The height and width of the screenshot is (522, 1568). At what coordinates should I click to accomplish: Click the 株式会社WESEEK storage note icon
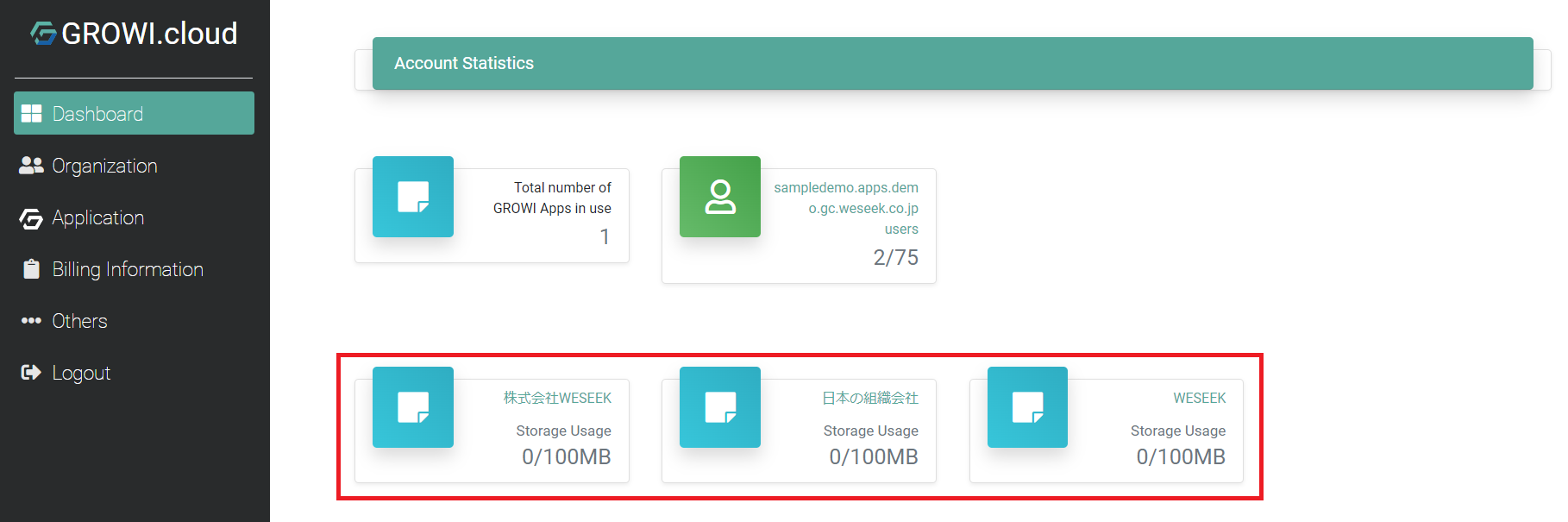(413, 407)
